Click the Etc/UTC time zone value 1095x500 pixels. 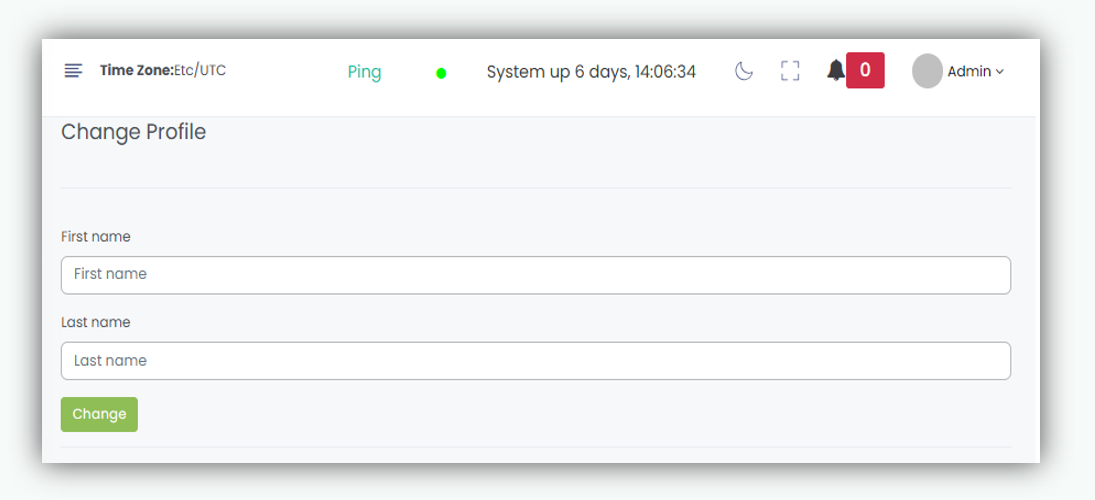pos(200,71)
